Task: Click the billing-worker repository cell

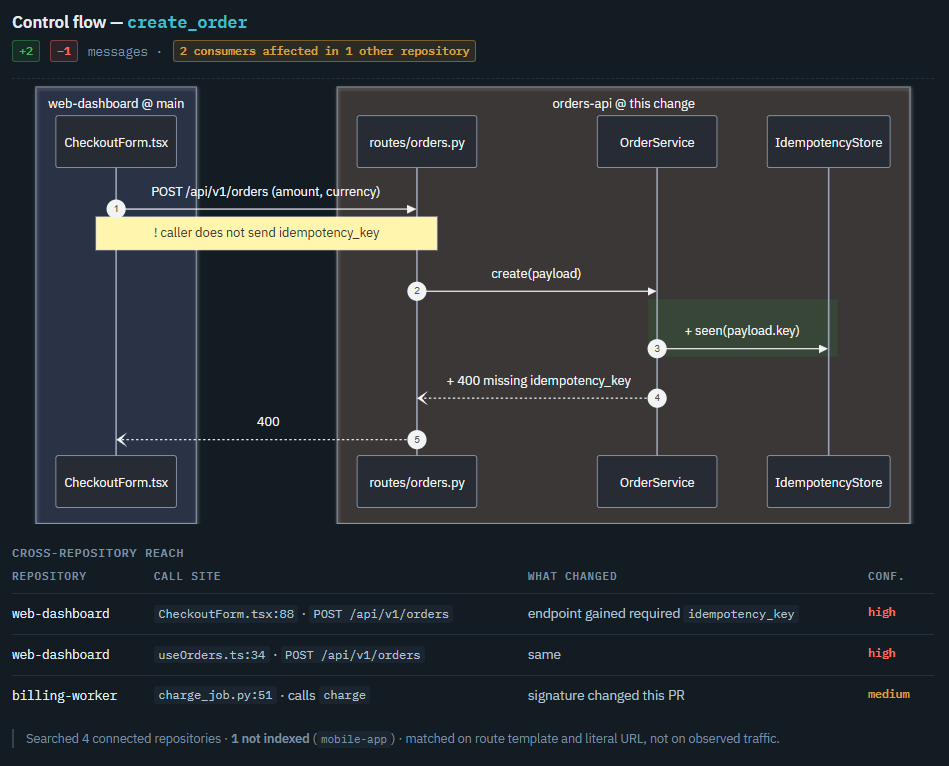Action: pyautogui.click(x=65, y=695)
